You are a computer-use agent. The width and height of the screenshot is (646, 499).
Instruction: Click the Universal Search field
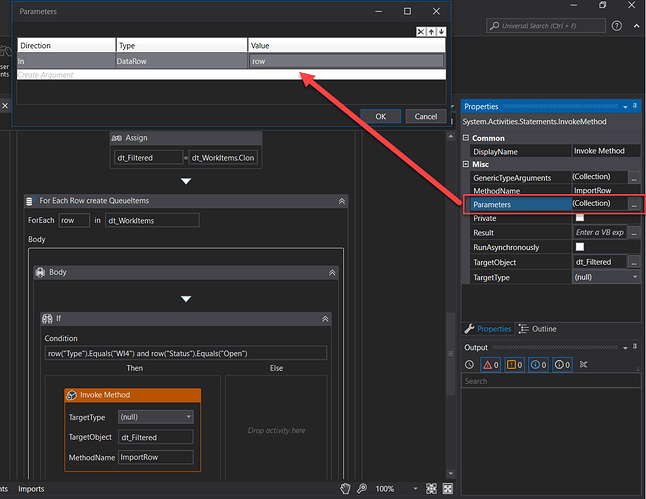click(546, 26)
